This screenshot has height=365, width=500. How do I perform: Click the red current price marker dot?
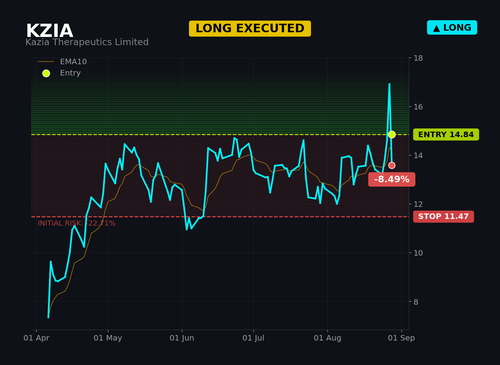(392, 165)
